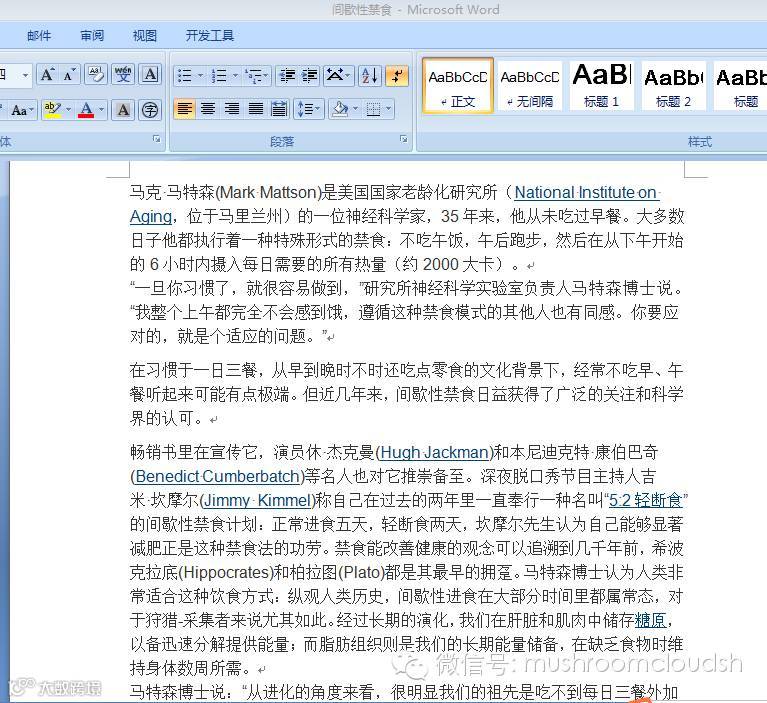
Task: Apply yellow text highlight color
Action: click(52, 110)
